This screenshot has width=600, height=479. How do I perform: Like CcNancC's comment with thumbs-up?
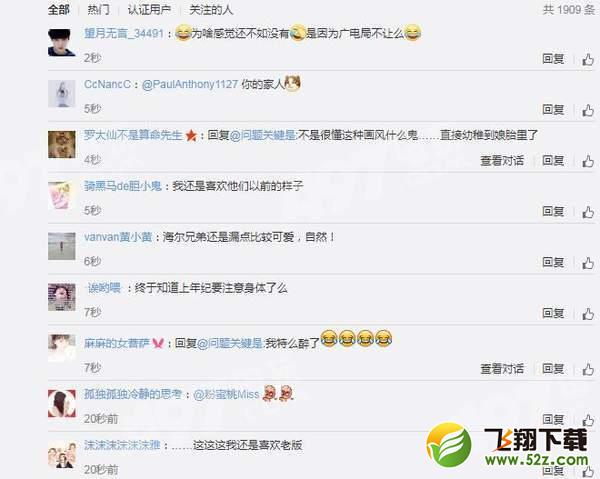click(588, 110)
